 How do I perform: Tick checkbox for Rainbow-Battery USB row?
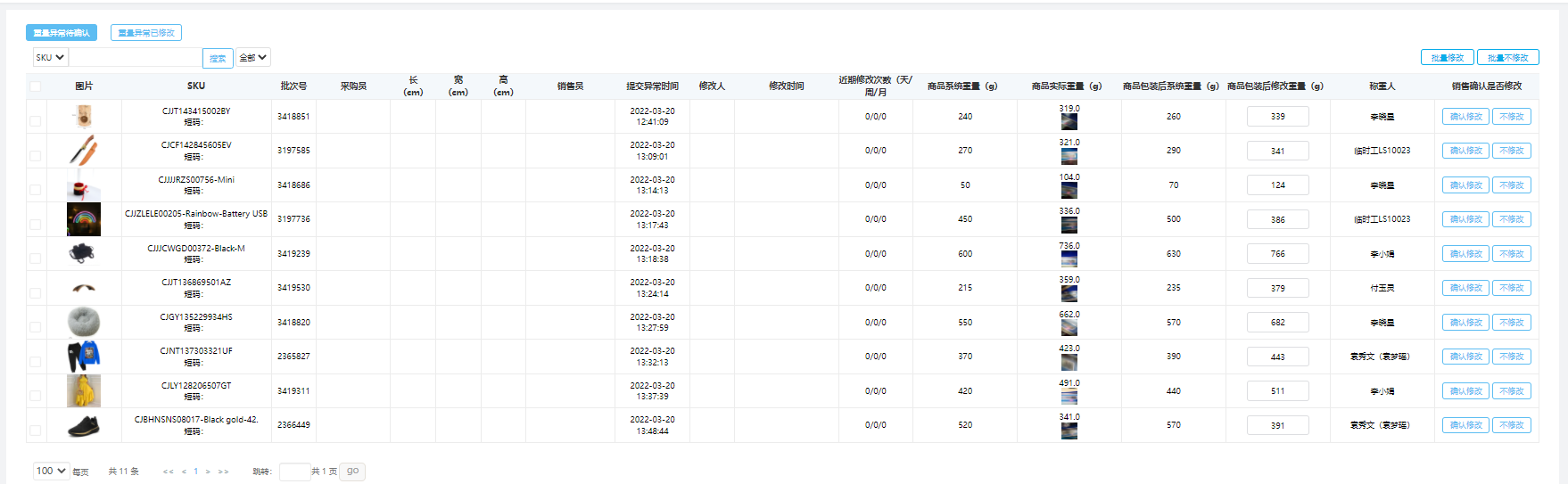35,225
